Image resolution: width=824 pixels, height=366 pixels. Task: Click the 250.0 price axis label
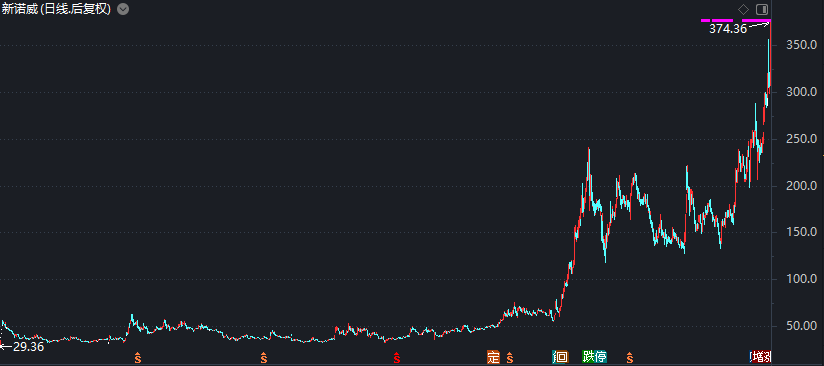[x=801, y=139]
